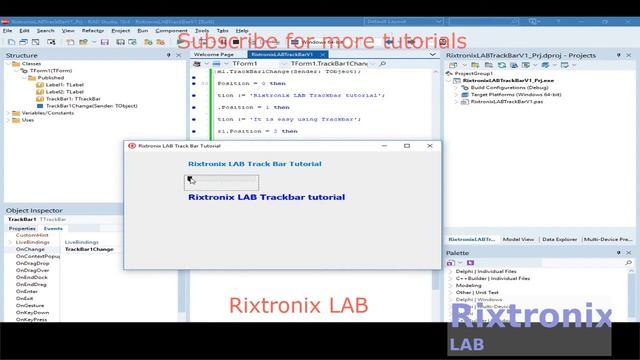
Task: Expand the Build Configurations (Debug) node
Action: point(456,87)
